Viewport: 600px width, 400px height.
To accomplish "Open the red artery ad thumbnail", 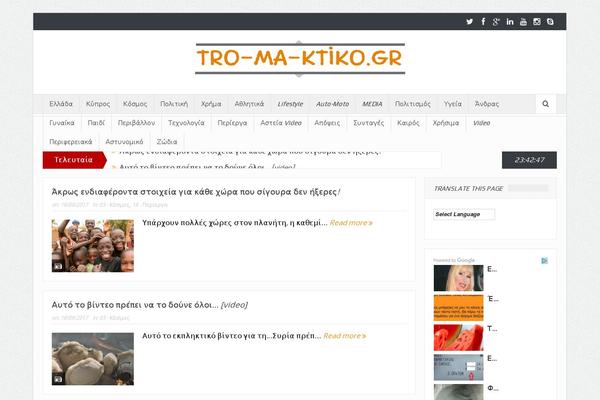I will tap(458, 338).
